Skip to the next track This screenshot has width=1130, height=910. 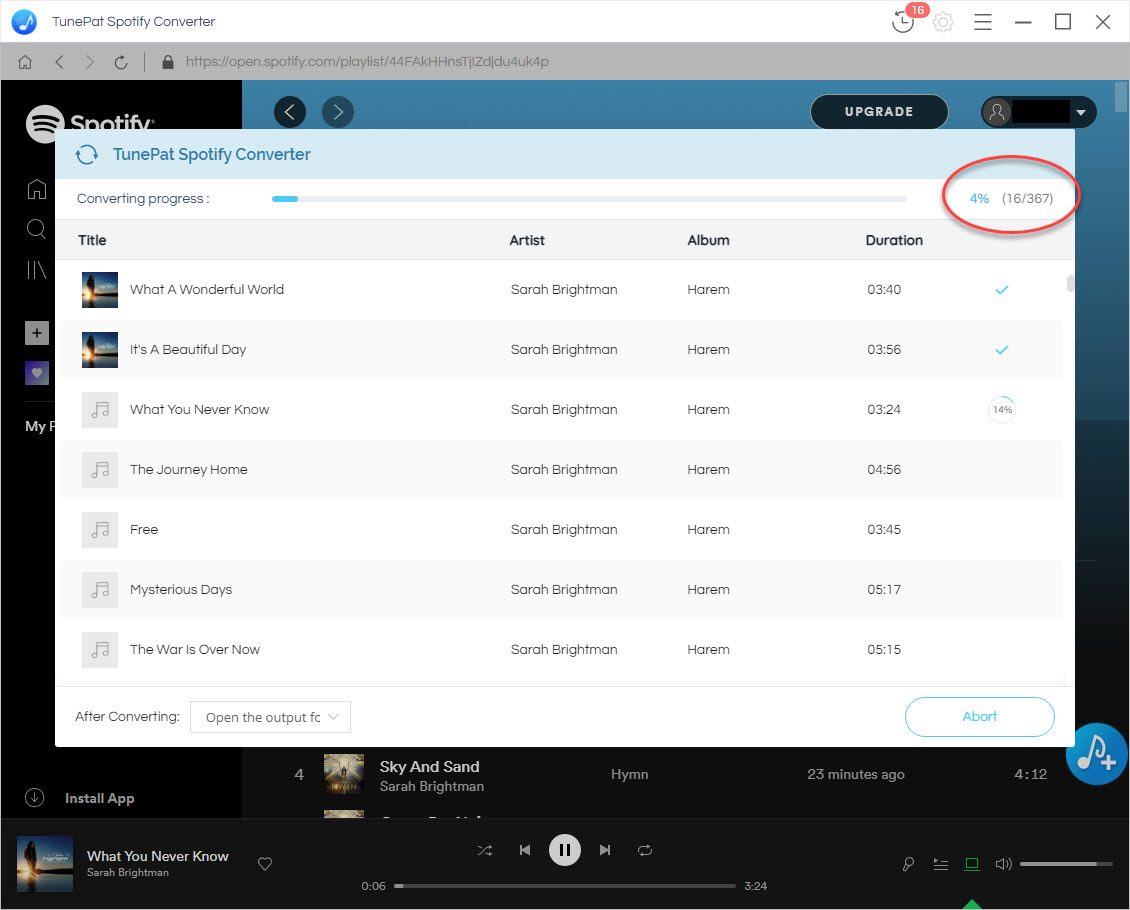point(605,850)
